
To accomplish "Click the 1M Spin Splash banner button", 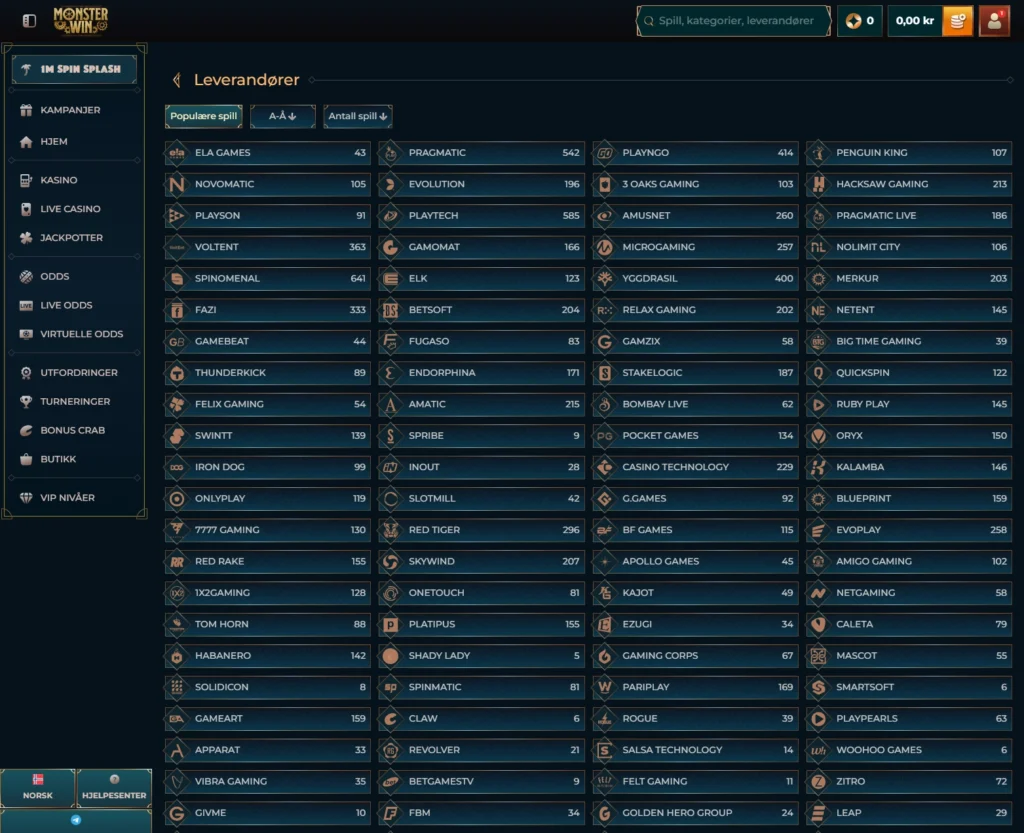I will pyautogui.click(x=74, y=69).
